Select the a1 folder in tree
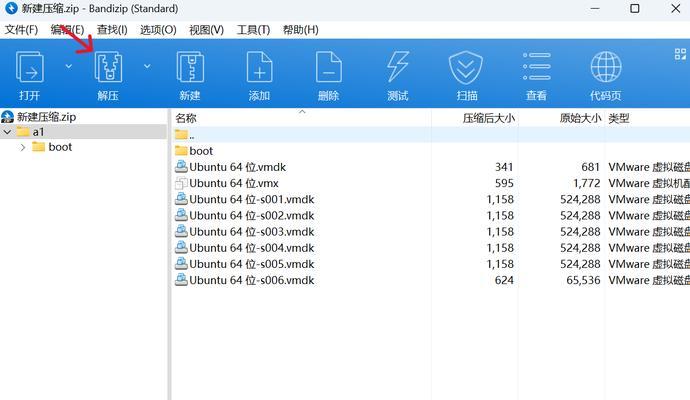The width and height of the screenshot is (690, 400). [38, 132]
